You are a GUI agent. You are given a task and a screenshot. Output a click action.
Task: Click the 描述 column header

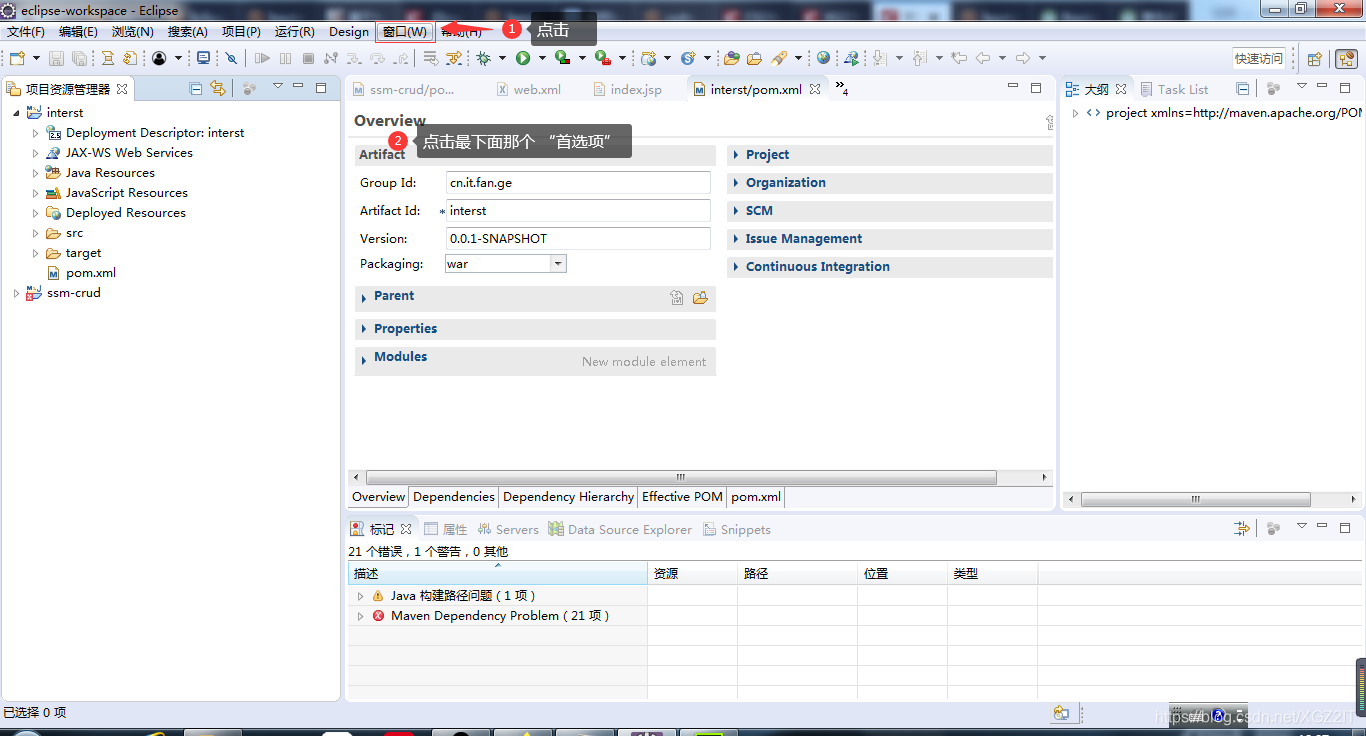pos(498,574)
